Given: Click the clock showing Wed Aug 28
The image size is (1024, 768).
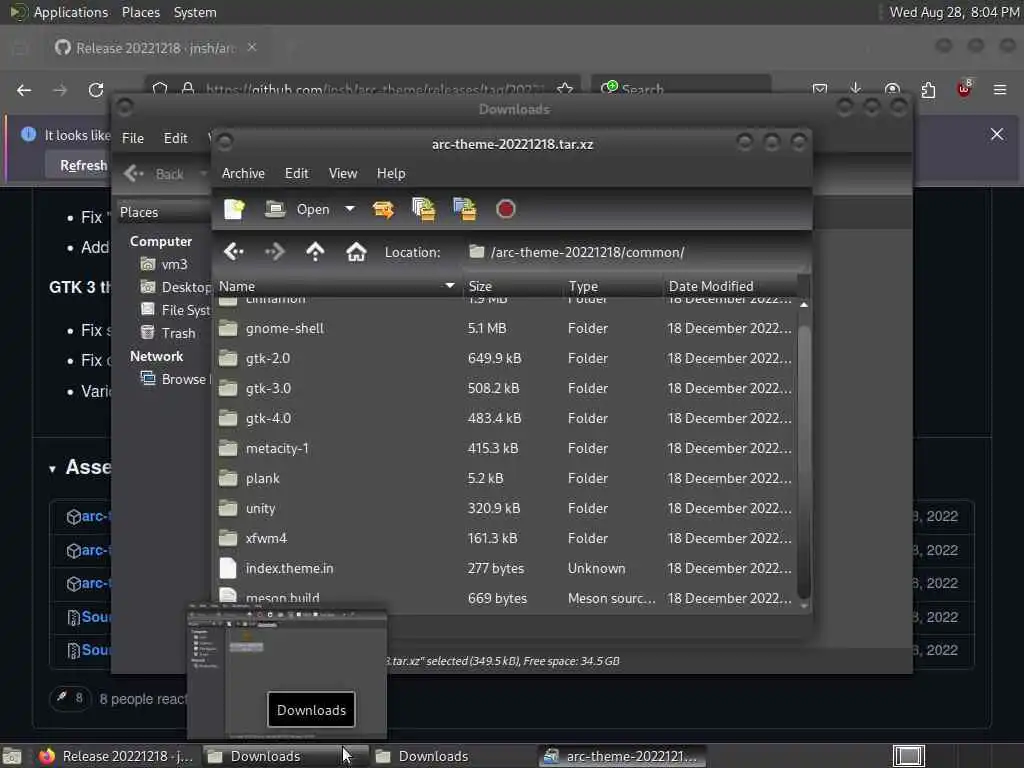Looking at the screenshot, I should [955, 12].
